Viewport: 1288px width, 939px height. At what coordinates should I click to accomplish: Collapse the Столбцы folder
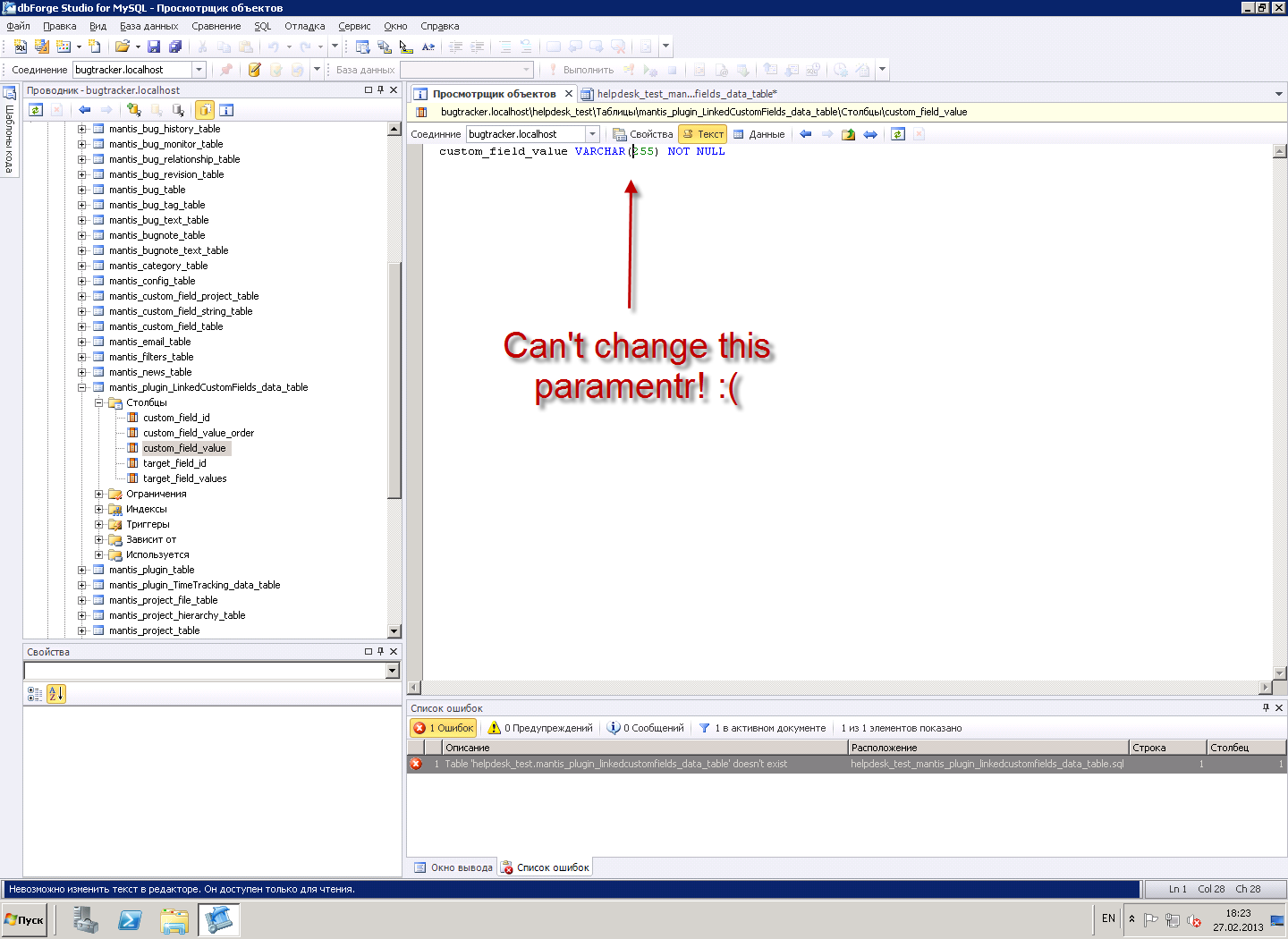click(x=99, y=402)
